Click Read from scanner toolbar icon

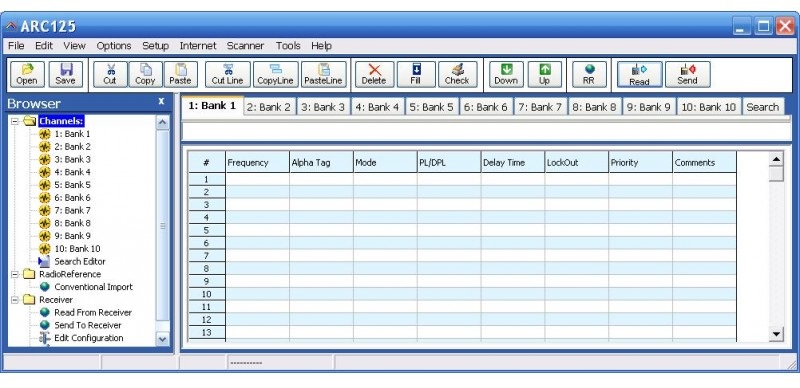[639, 75]
